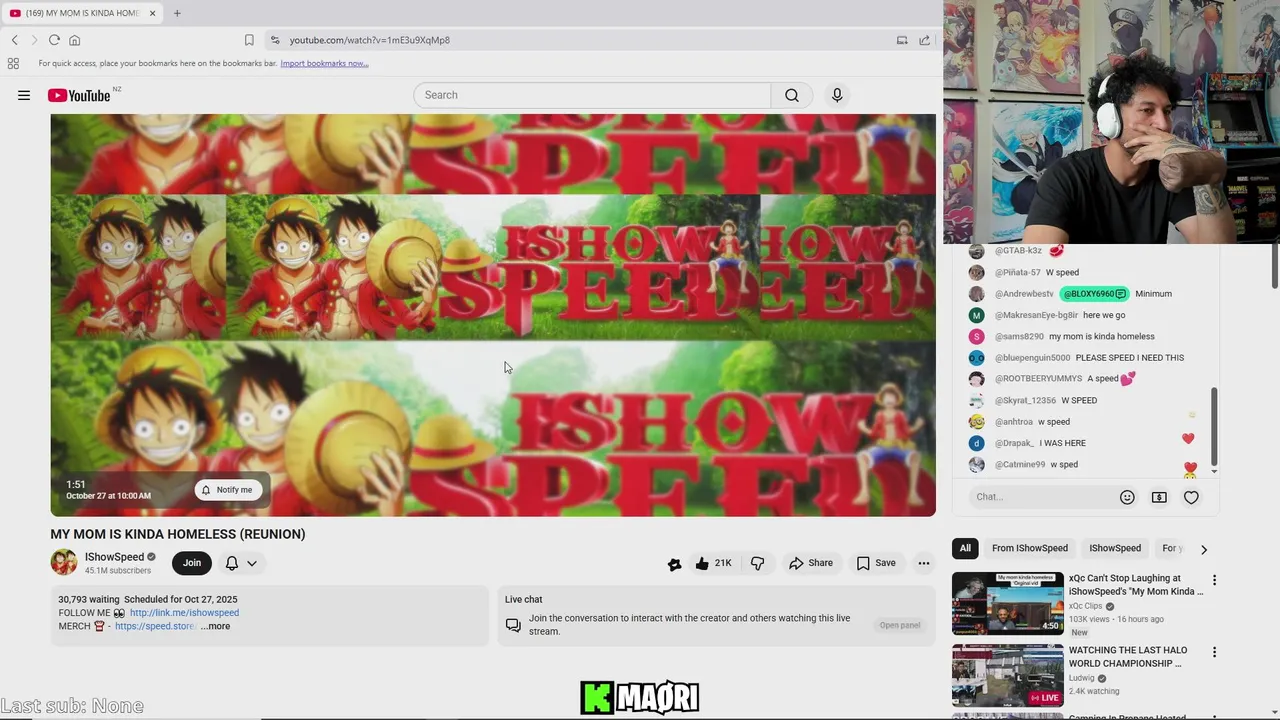Like the video with 21K likes
Image resolution: width=1280 pixels, height=720 pixels.
pos(714,563)
